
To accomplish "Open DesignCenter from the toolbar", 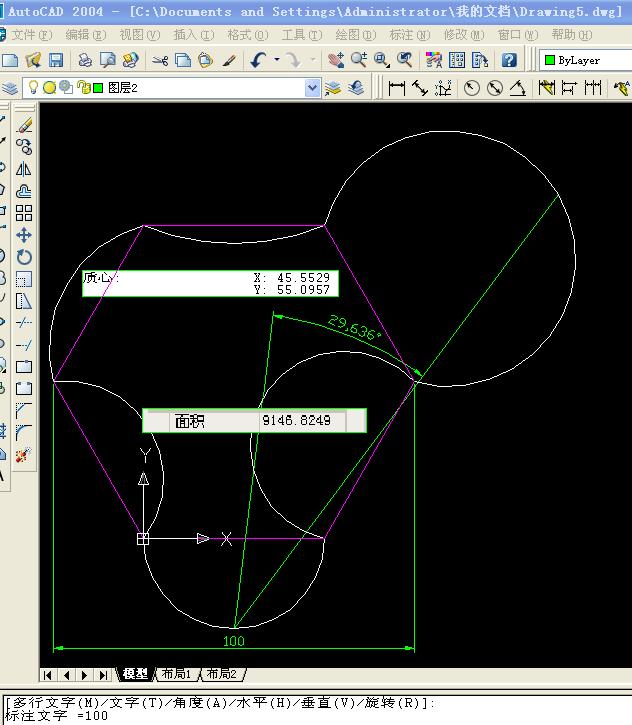I will point(457,60).
